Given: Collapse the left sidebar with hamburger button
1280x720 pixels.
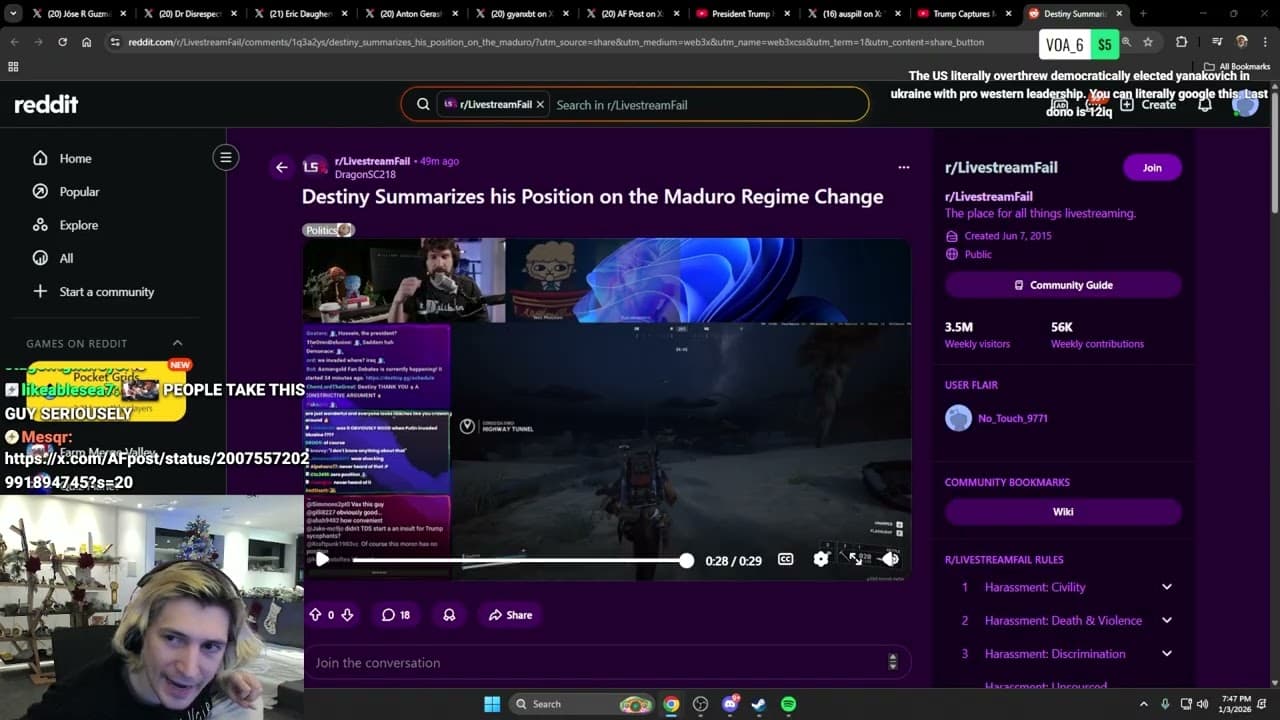Looking at the screenshot, I should tap(226, 157).
